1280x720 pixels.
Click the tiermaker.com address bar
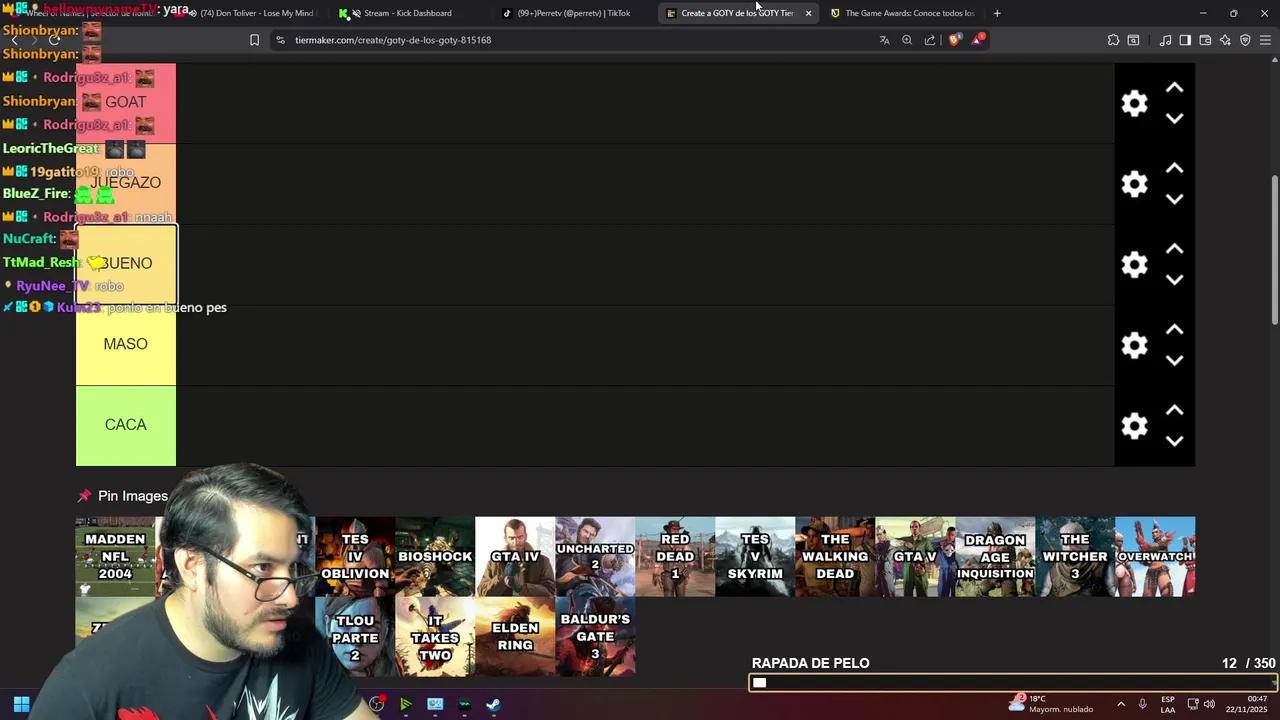[570, 40]
